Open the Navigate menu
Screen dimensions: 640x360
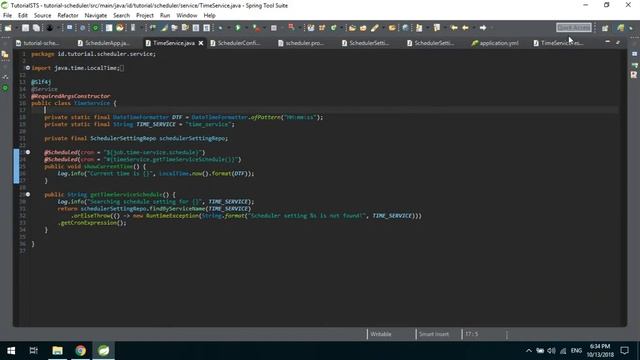coord(96,16)
